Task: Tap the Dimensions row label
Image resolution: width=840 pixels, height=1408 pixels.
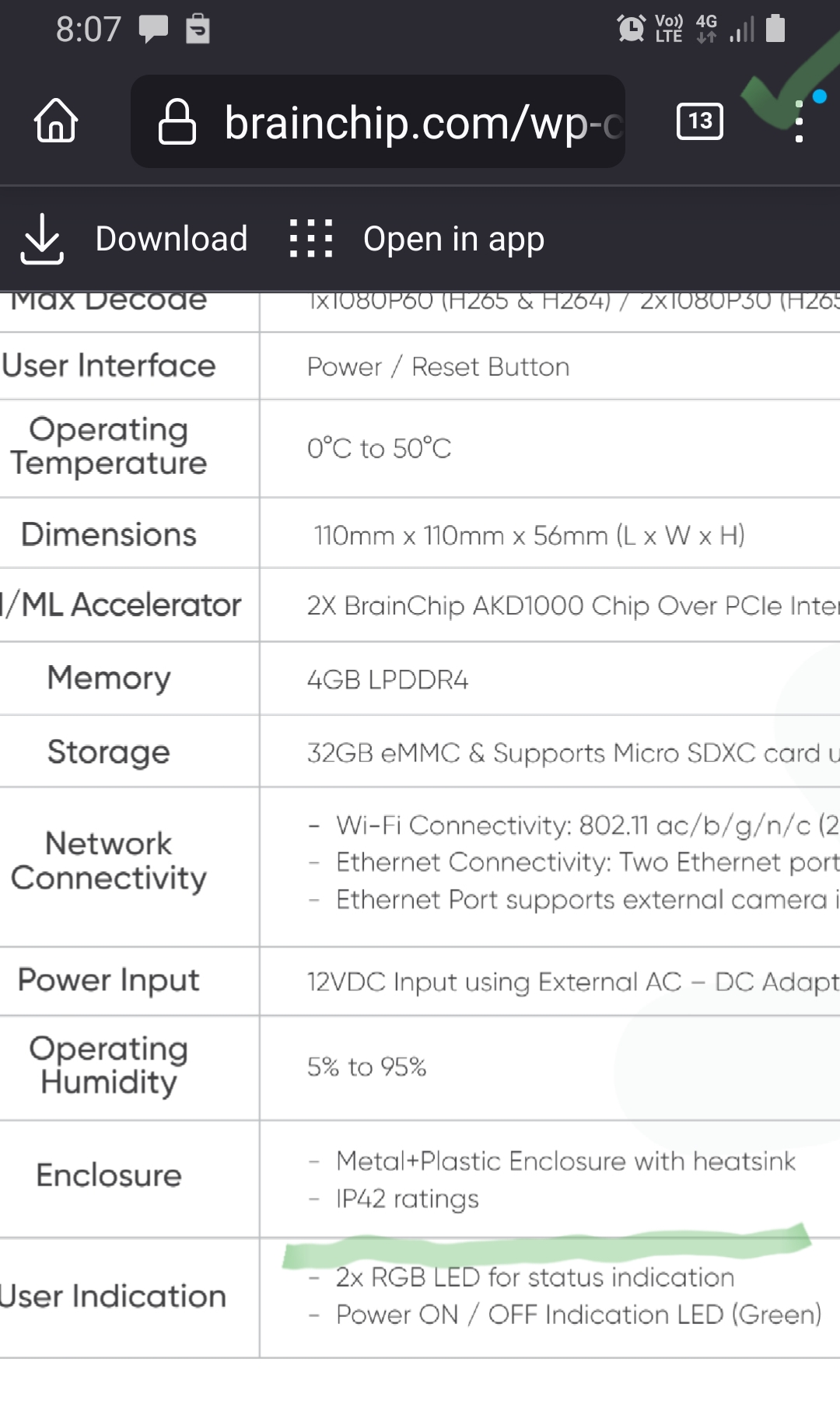Action: point(109,534)
